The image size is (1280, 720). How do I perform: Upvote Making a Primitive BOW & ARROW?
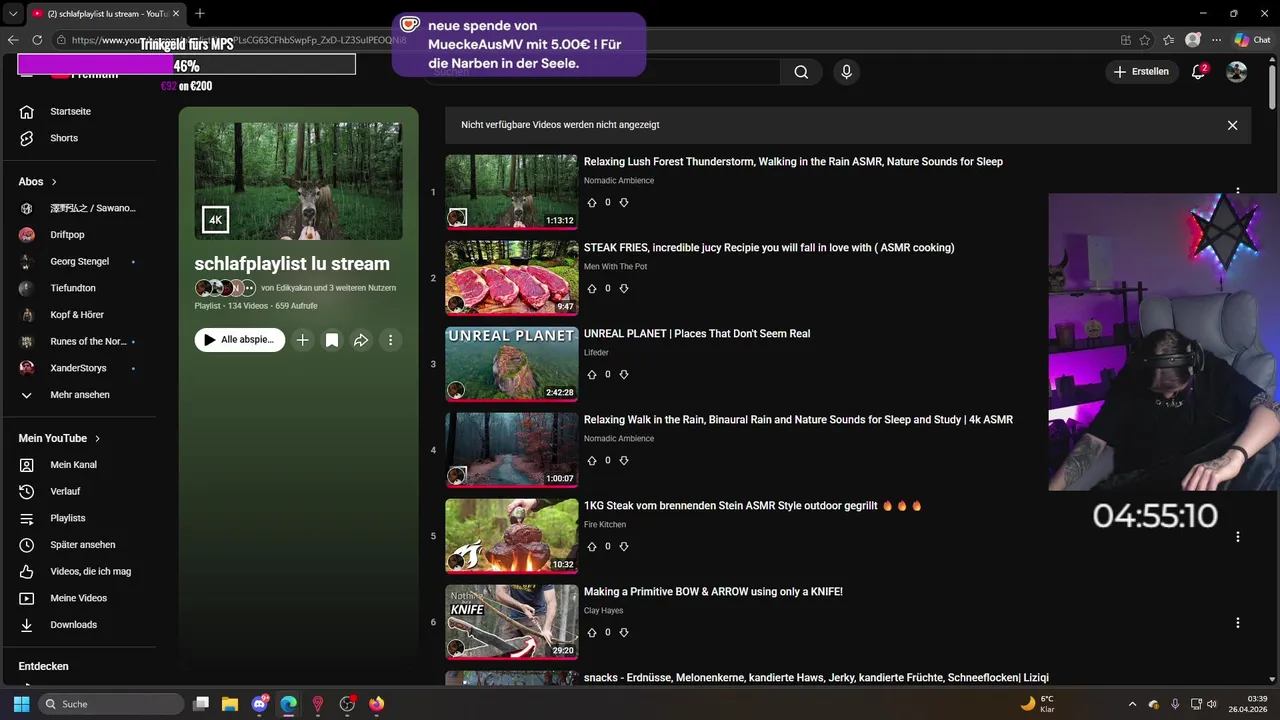(591, 633)
